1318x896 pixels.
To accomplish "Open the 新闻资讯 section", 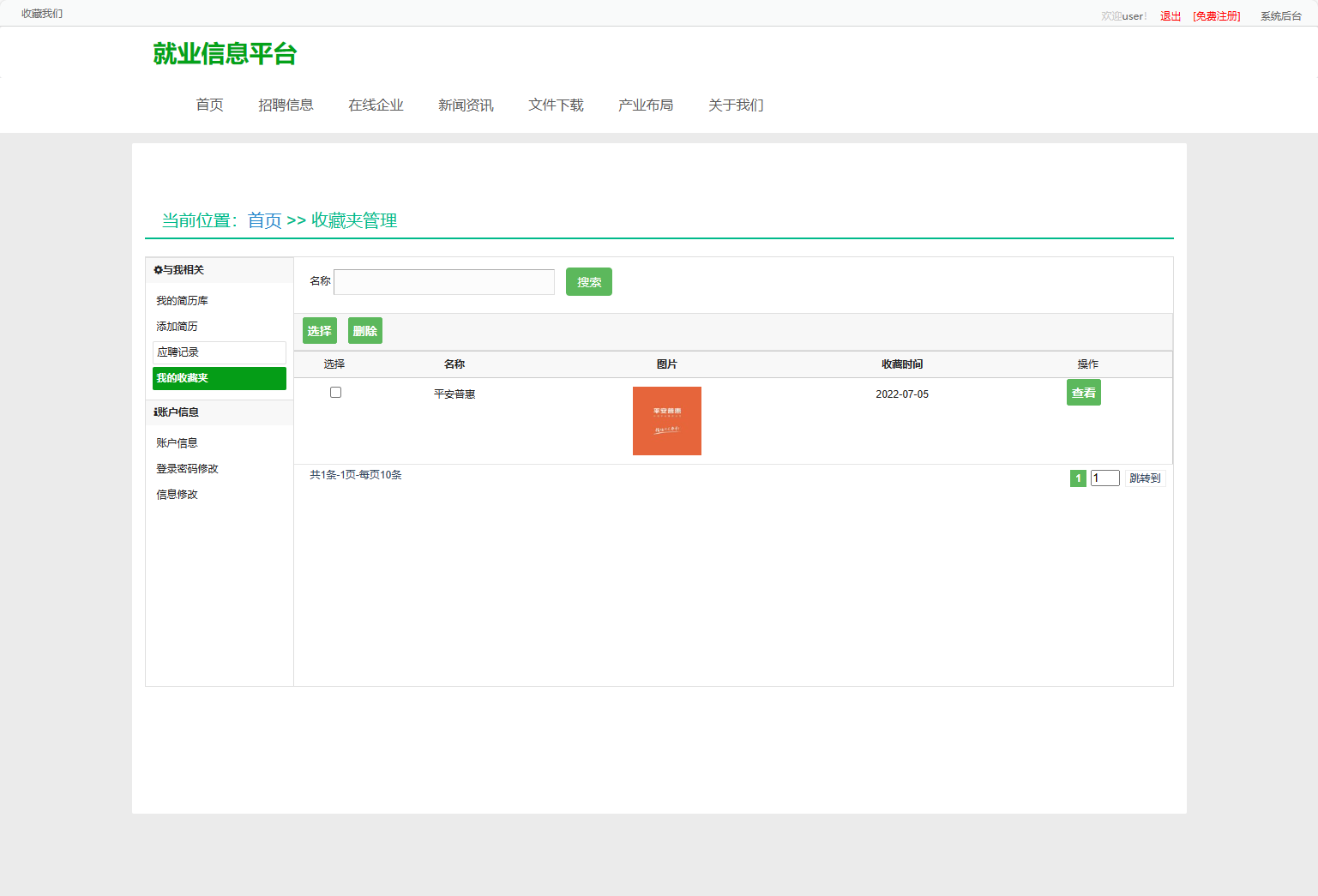I will (x=466, y=105).
